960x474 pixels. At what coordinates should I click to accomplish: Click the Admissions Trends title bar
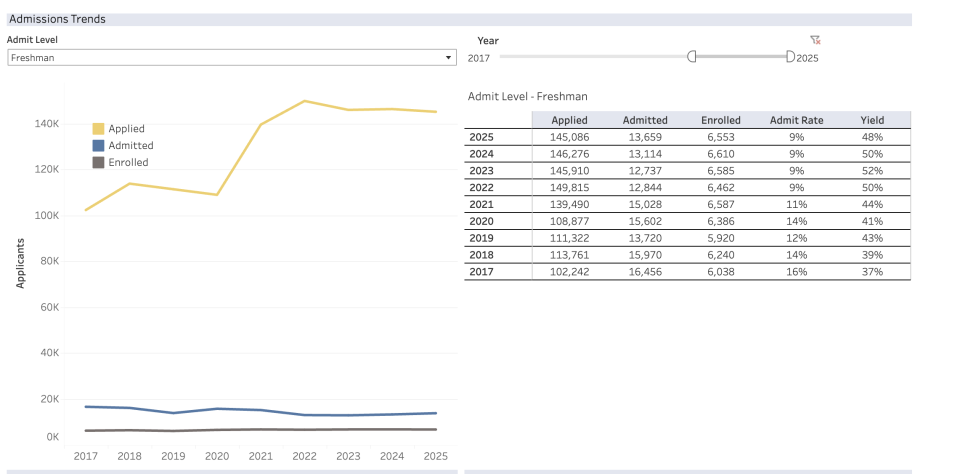pyautogui.click(x=458, y=19)
